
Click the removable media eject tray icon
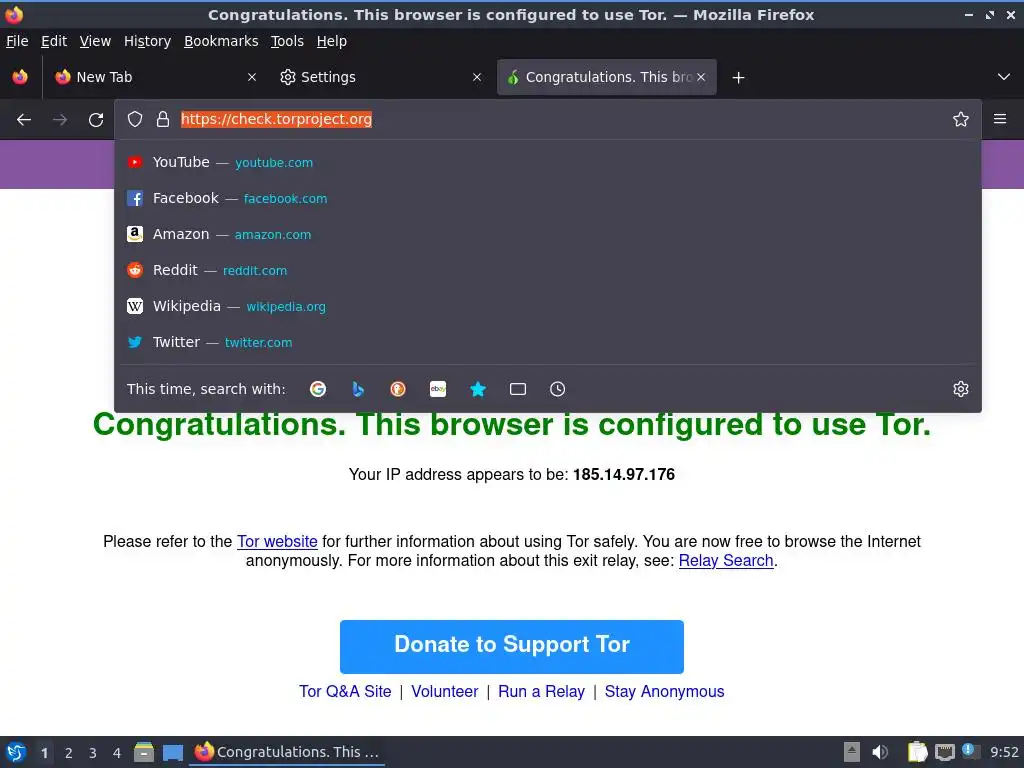click(852, 752)
